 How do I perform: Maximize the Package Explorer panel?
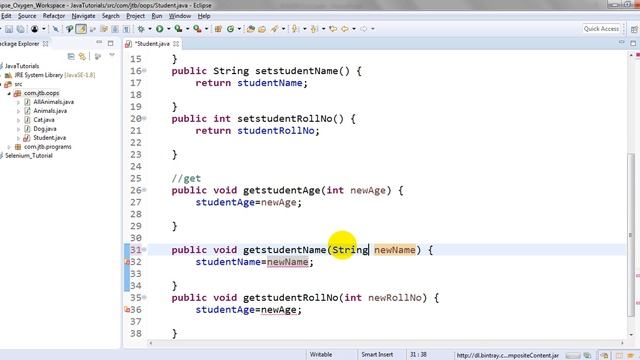[111, 43]
